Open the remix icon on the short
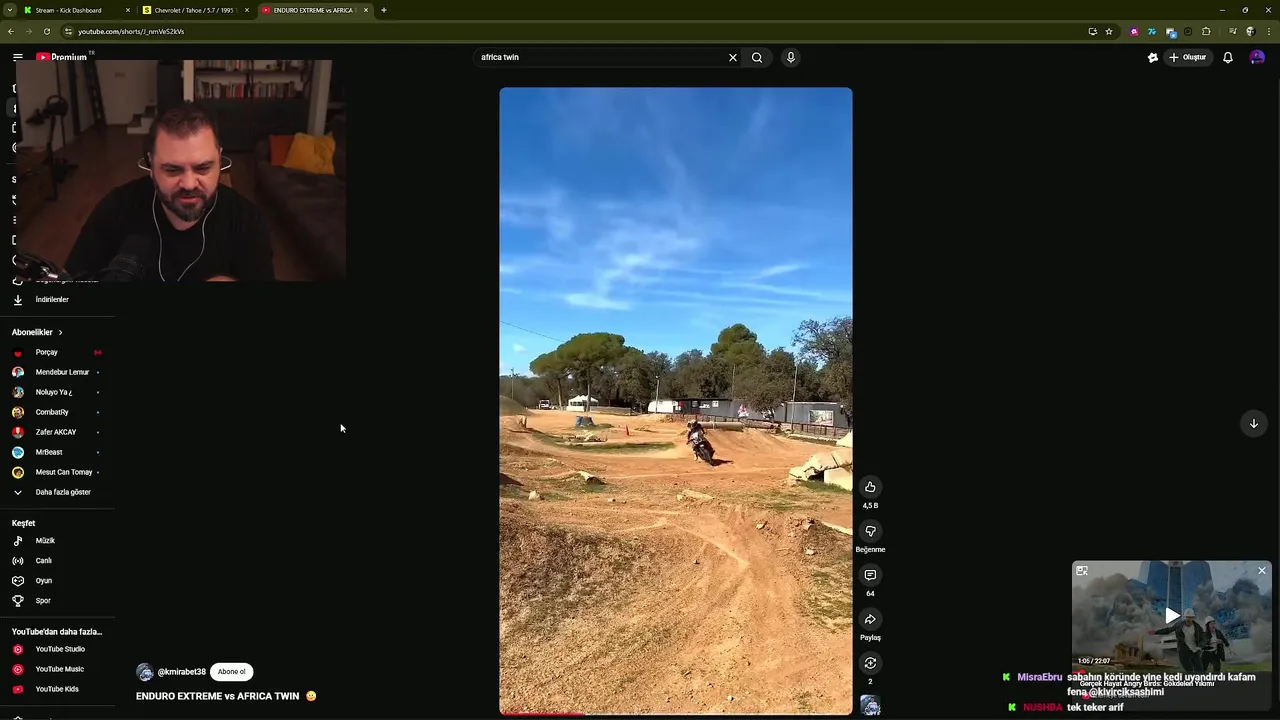Viewport: 1280px width, 720px height. coord(870,663)
